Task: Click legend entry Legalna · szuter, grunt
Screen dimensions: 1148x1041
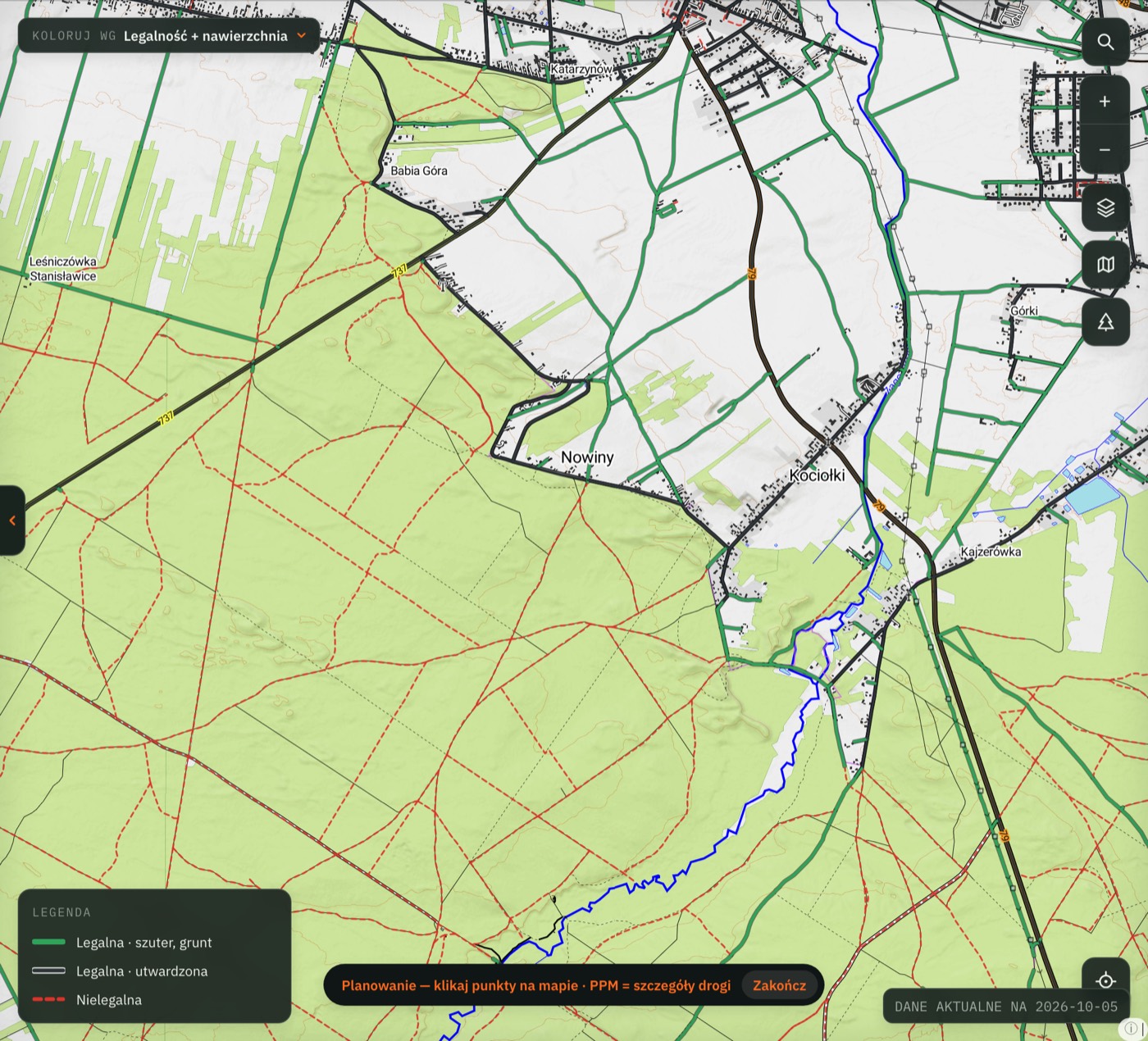Action: (144, 943)
